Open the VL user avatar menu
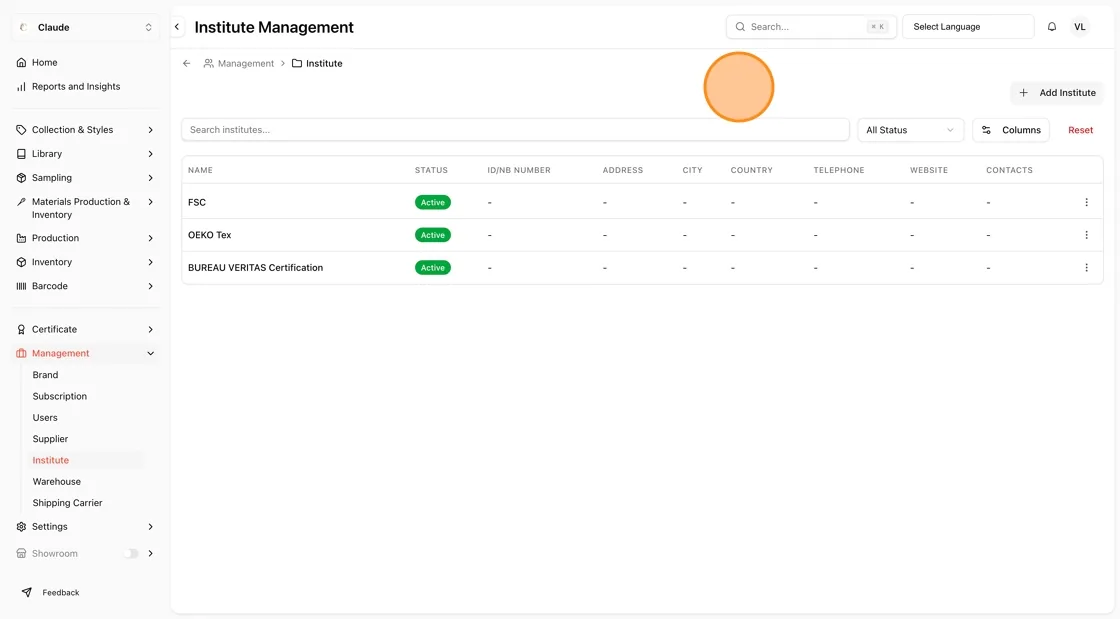Screen dimensions: 1120x619 click(1079, 27)
